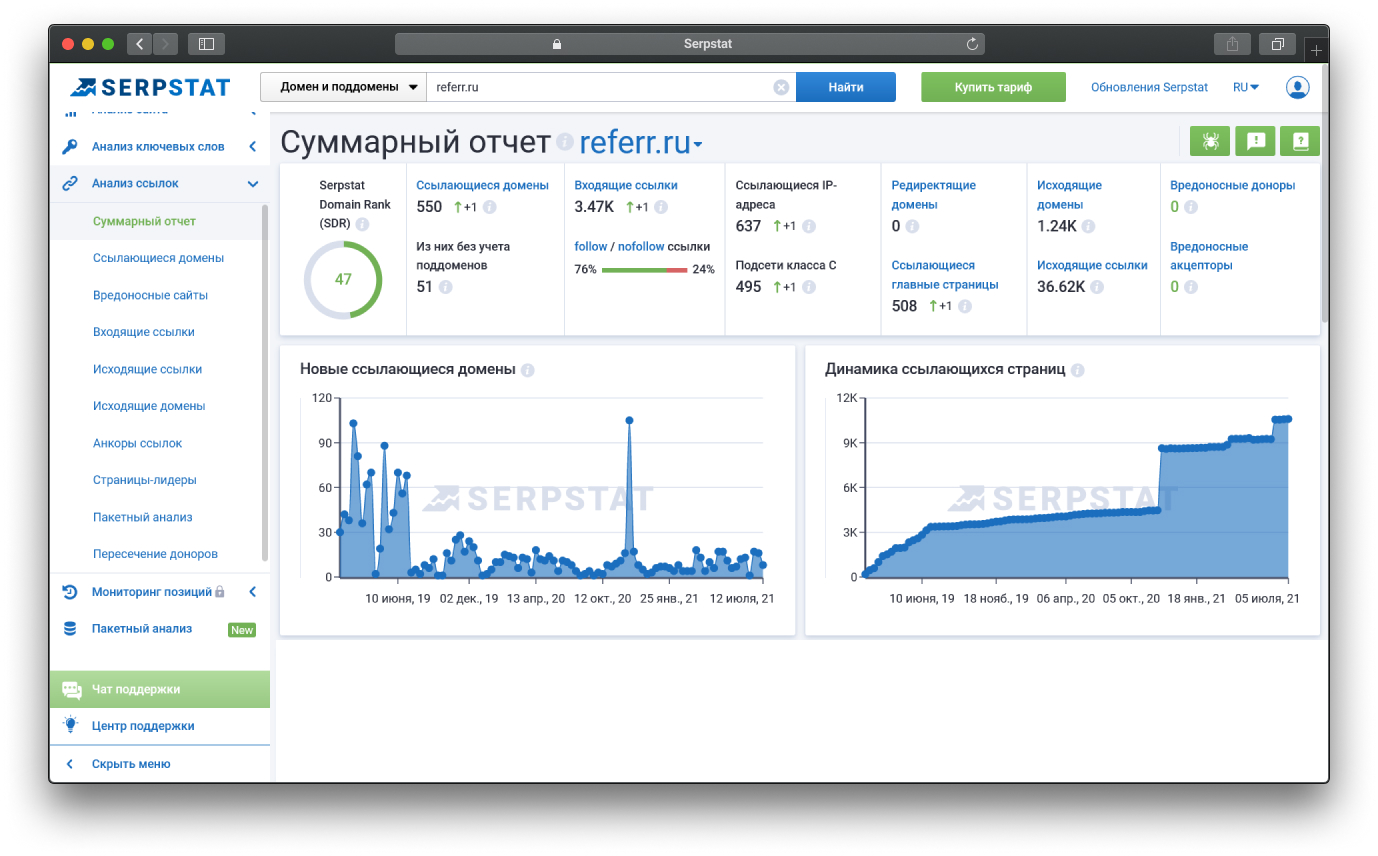Viewport: 1378px width, 856px height.
Task: Click info icon next to 550 referring domains
Action: point(489,207)
